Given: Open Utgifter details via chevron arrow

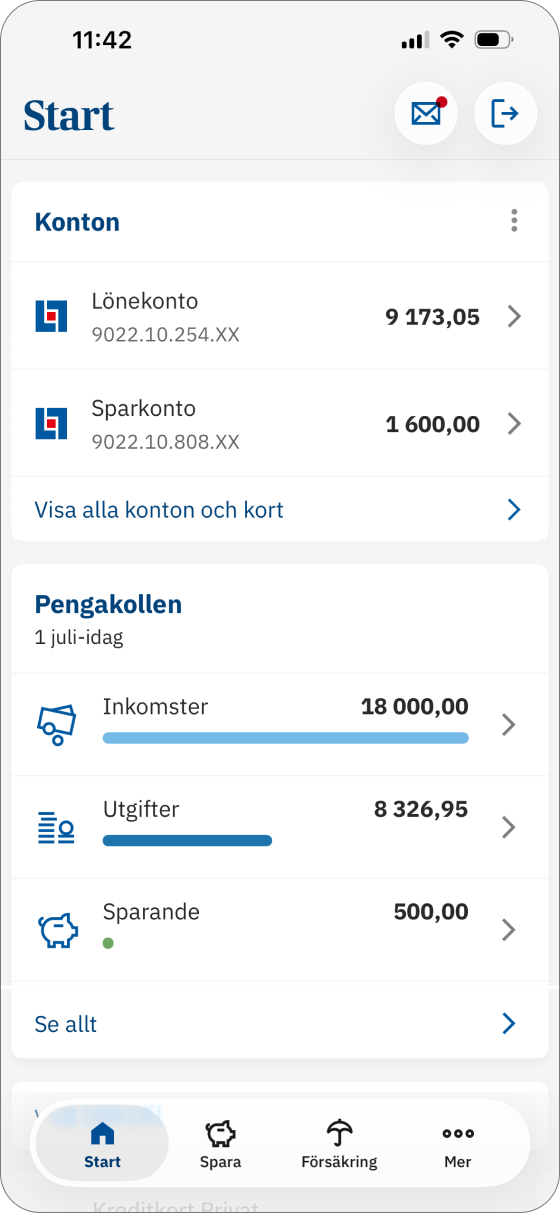Looking at the screenshot, I should pos(508,827).
